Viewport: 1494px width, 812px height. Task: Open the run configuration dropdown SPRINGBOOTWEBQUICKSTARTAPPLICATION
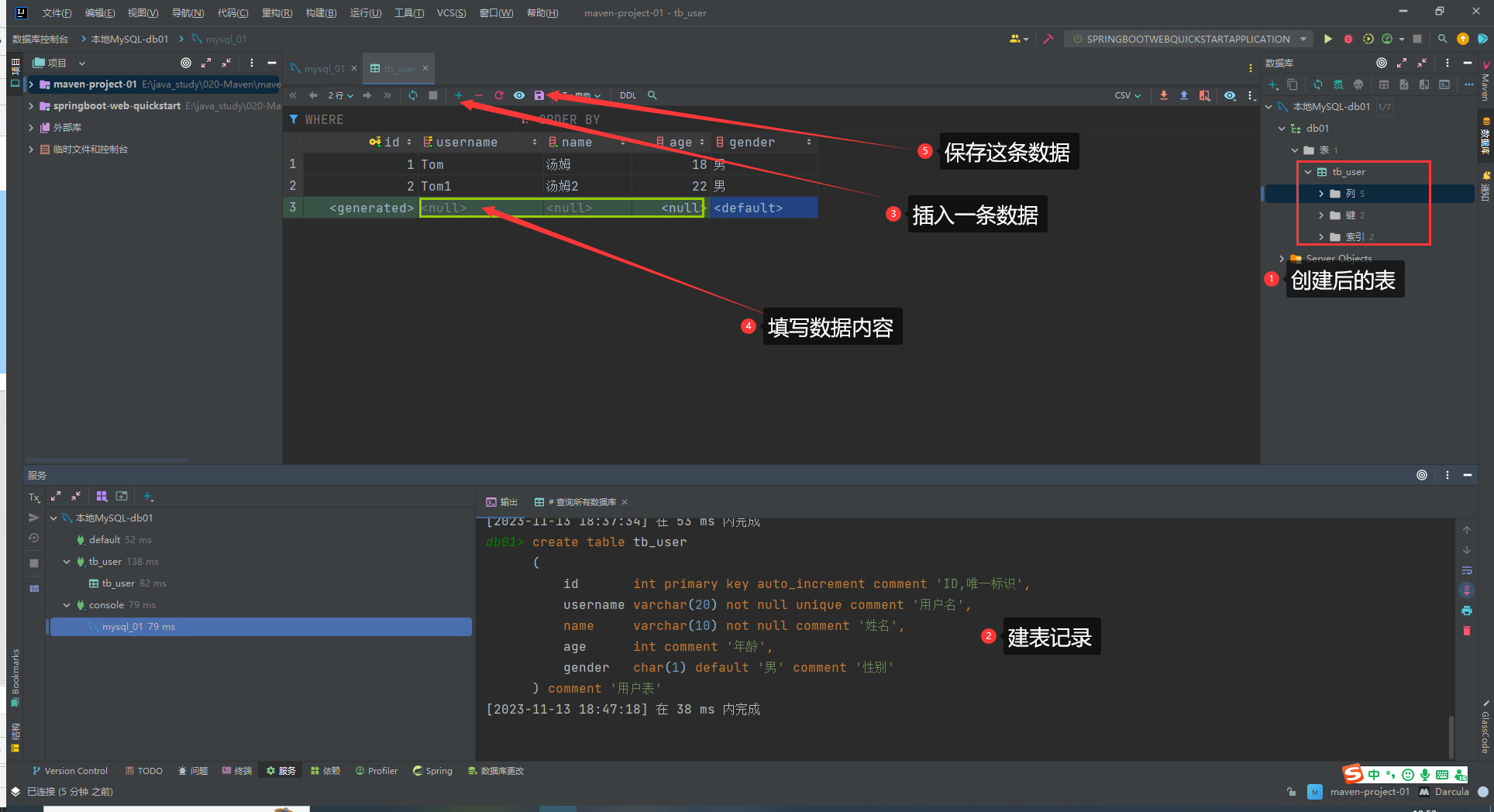tap(1189, 39)
